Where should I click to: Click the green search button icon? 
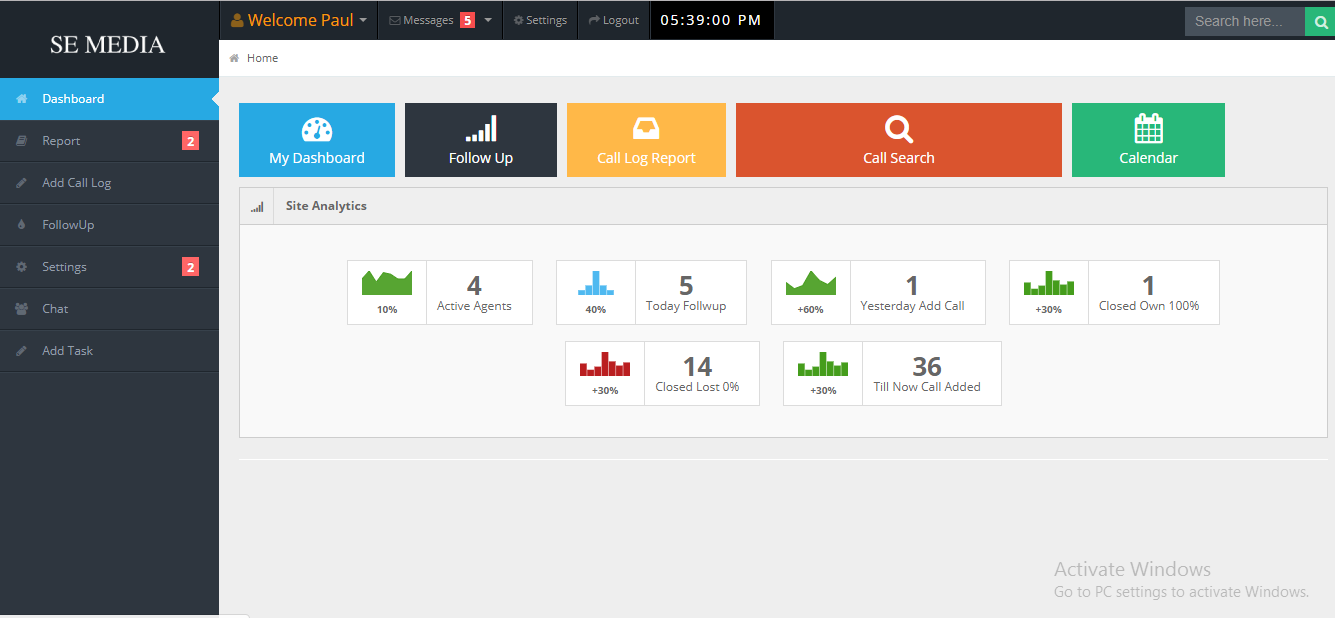pyautogui.click(x=1320, y=21)
